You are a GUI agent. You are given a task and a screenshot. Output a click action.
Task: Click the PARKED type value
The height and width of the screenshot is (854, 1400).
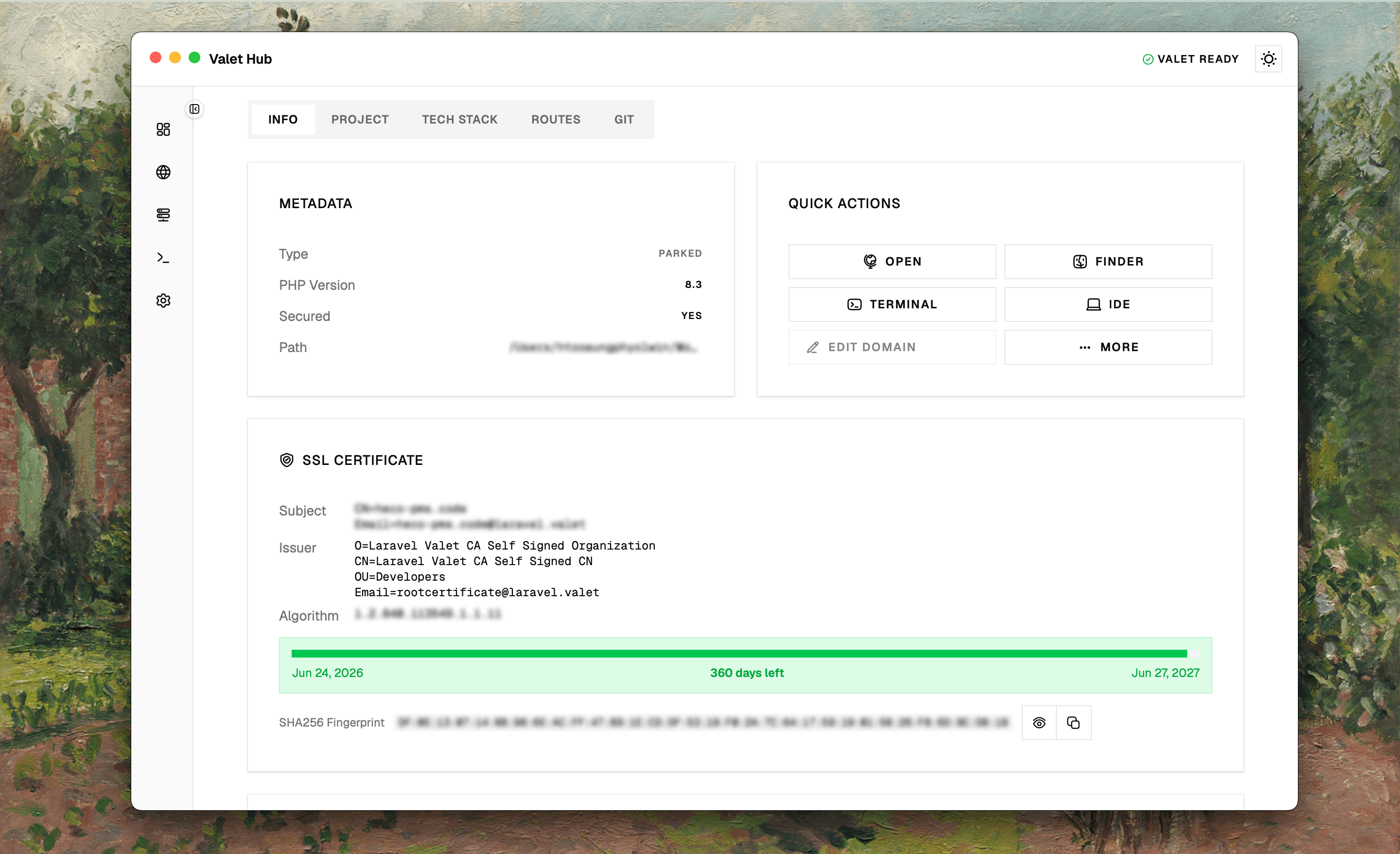coord(680,253)
